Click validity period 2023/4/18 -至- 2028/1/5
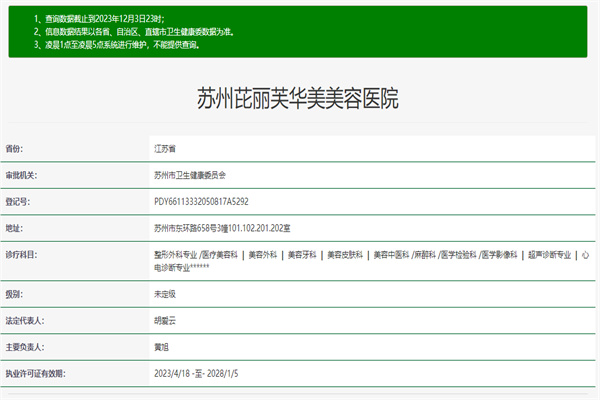Image resolution: width=600 pixels, height=400 pixels. click(x=196, y=374)
